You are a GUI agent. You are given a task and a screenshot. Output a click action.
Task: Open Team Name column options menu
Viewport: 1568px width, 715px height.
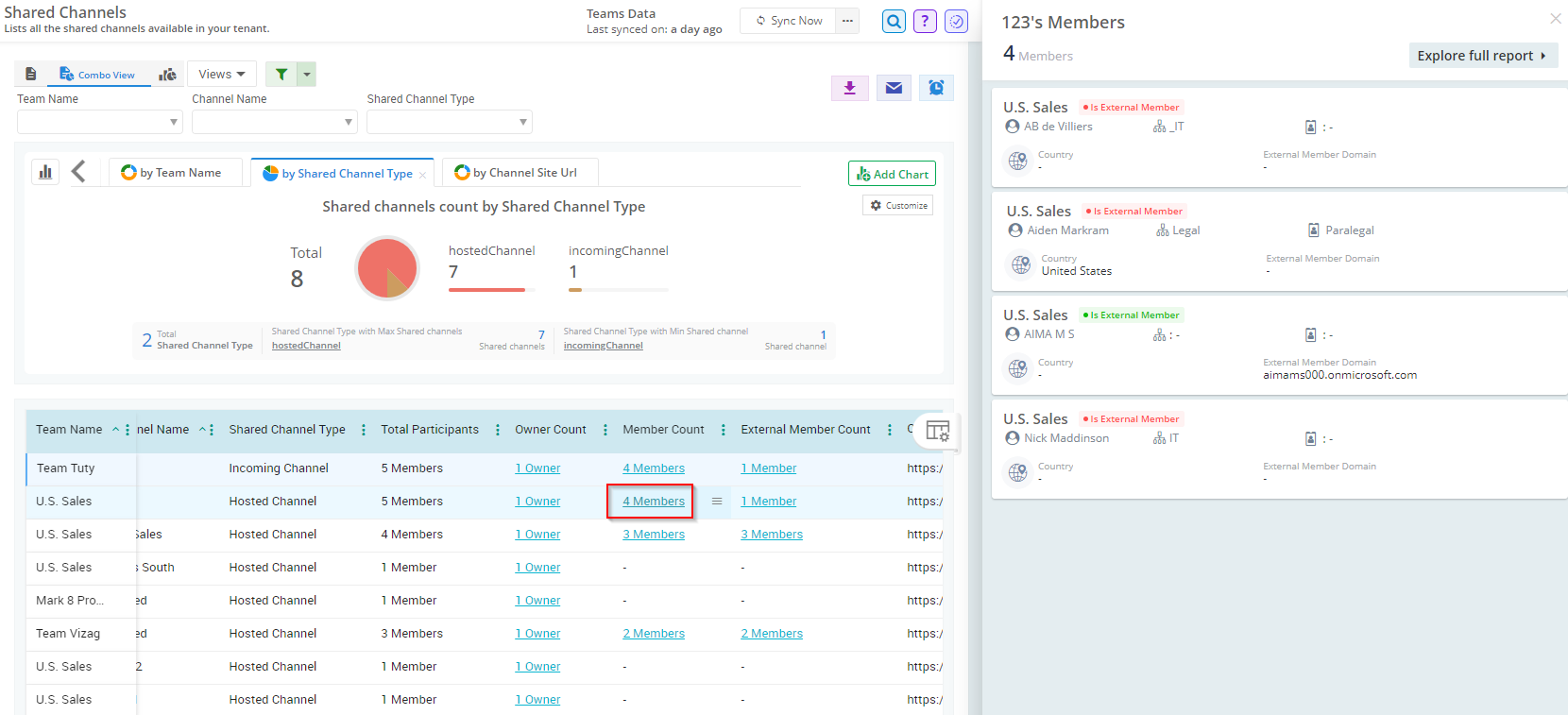point(128,430)
